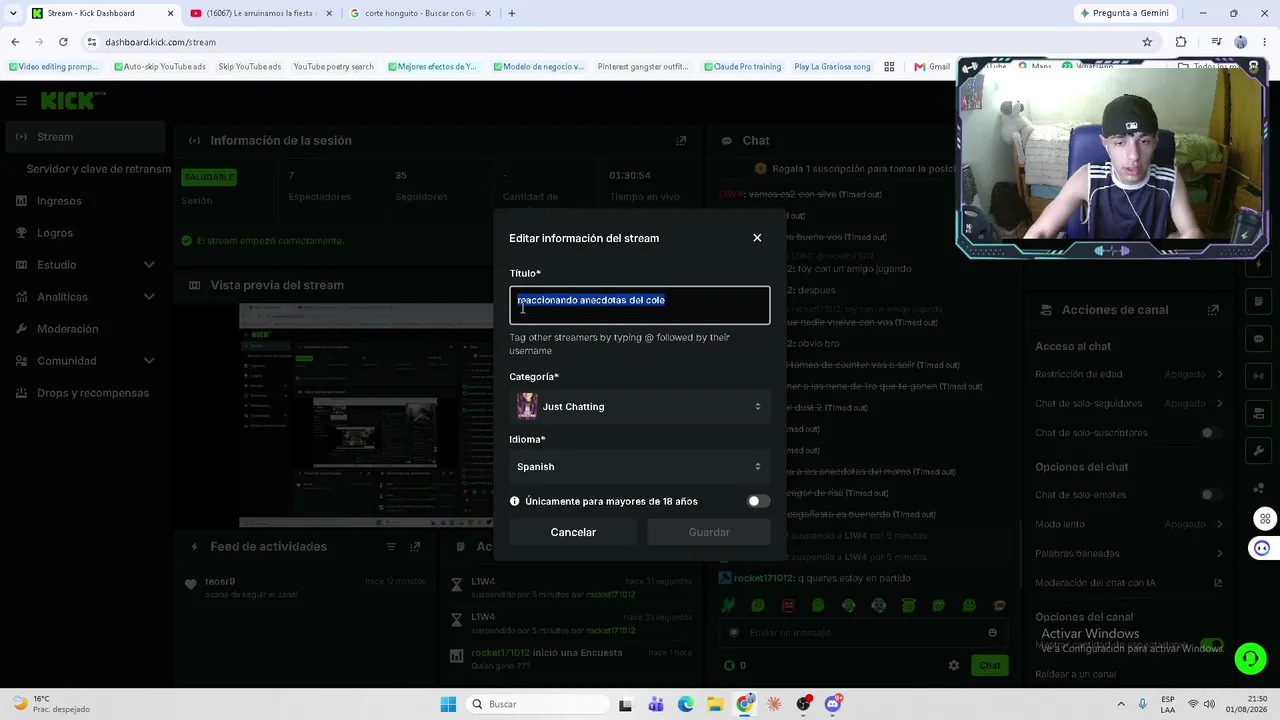Open the Play La Graciosa song bookmark
1280x720 pixels.
pos(832,67)
